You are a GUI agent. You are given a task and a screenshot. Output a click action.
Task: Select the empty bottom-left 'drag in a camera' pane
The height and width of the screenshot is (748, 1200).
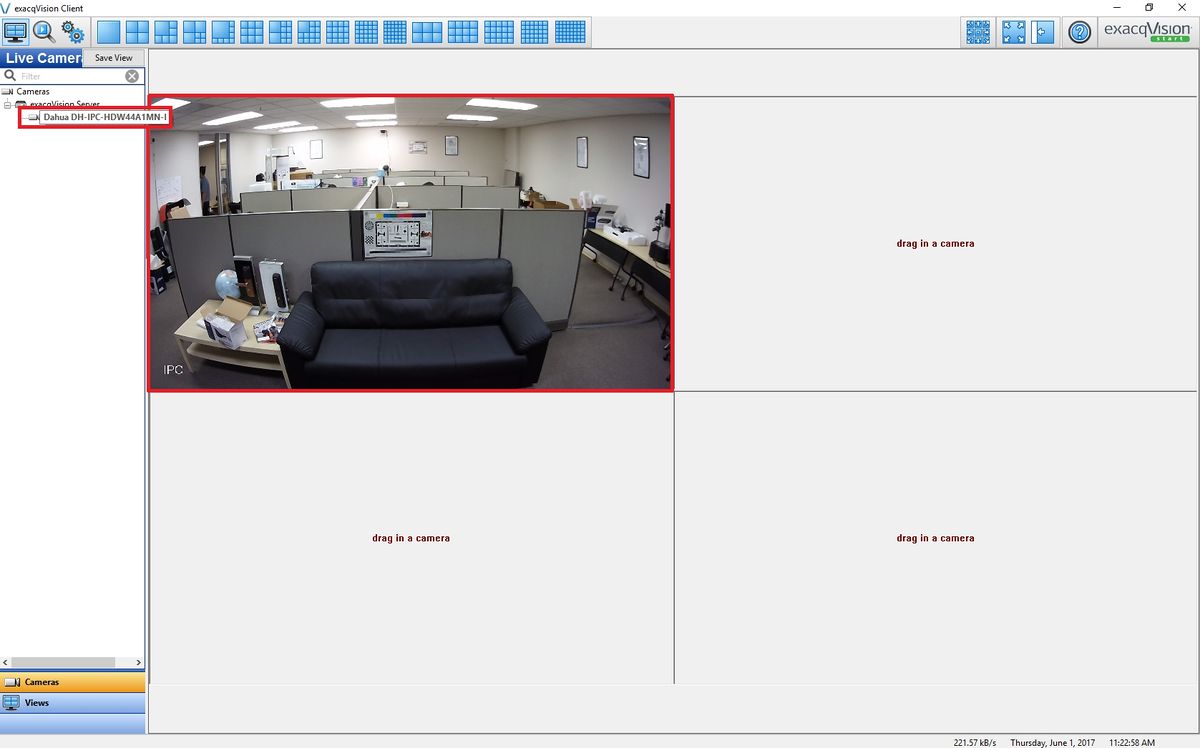pos(411,537)
